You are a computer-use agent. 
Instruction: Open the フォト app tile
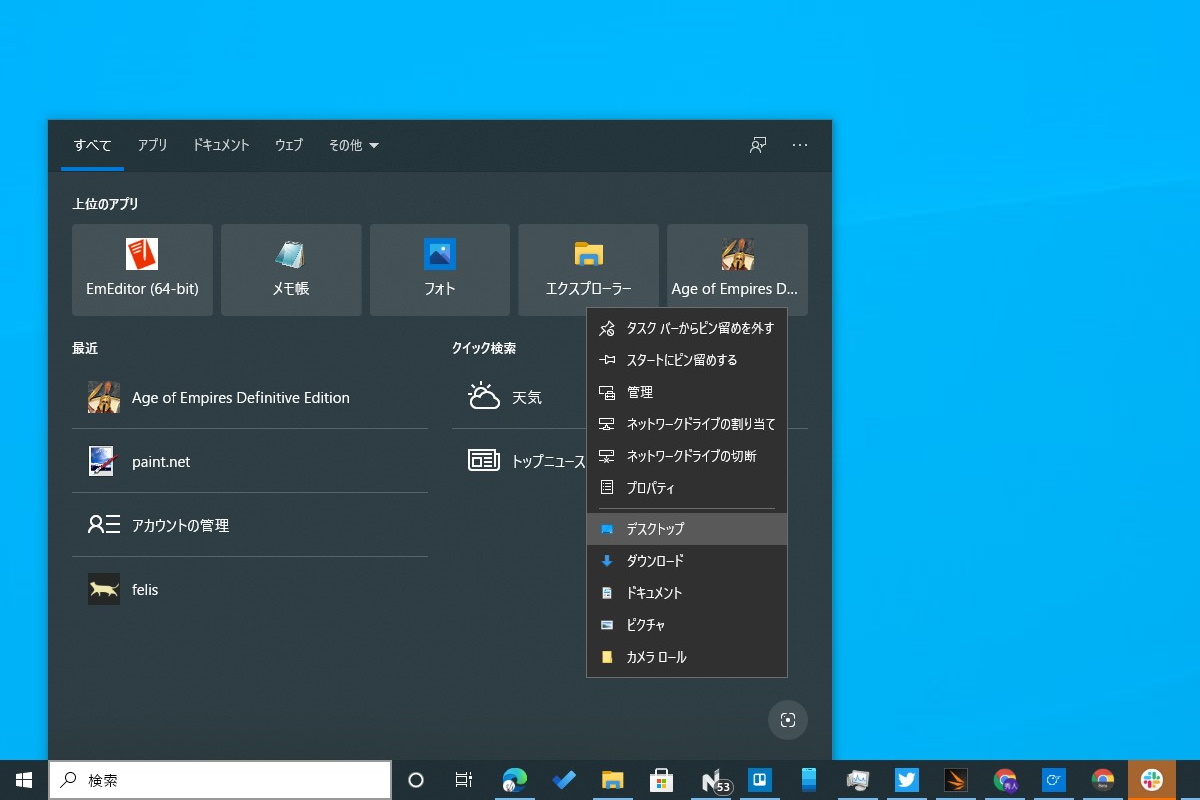pos(440,269)
